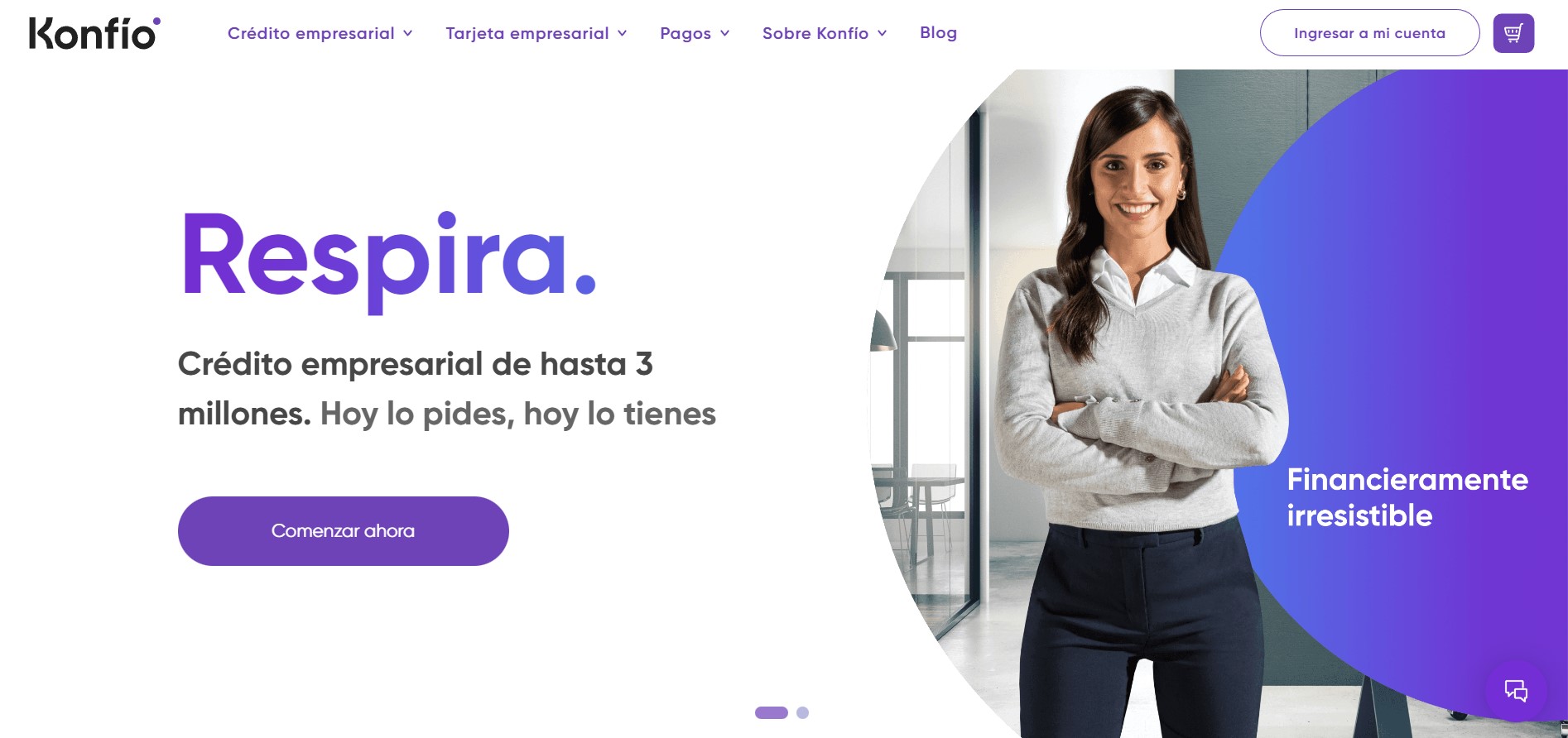Open the Crédito empresarial menu label
Viewport: 1568px width, 738px height.
point(310,33)
